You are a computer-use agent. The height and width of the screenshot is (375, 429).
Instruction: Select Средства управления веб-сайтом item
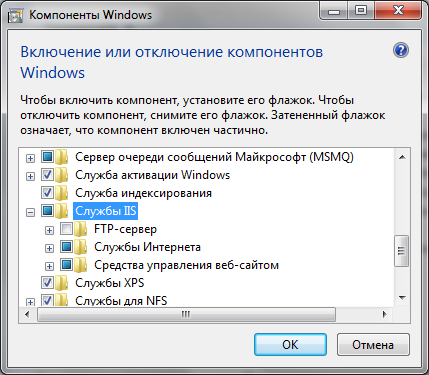(186, 265)
